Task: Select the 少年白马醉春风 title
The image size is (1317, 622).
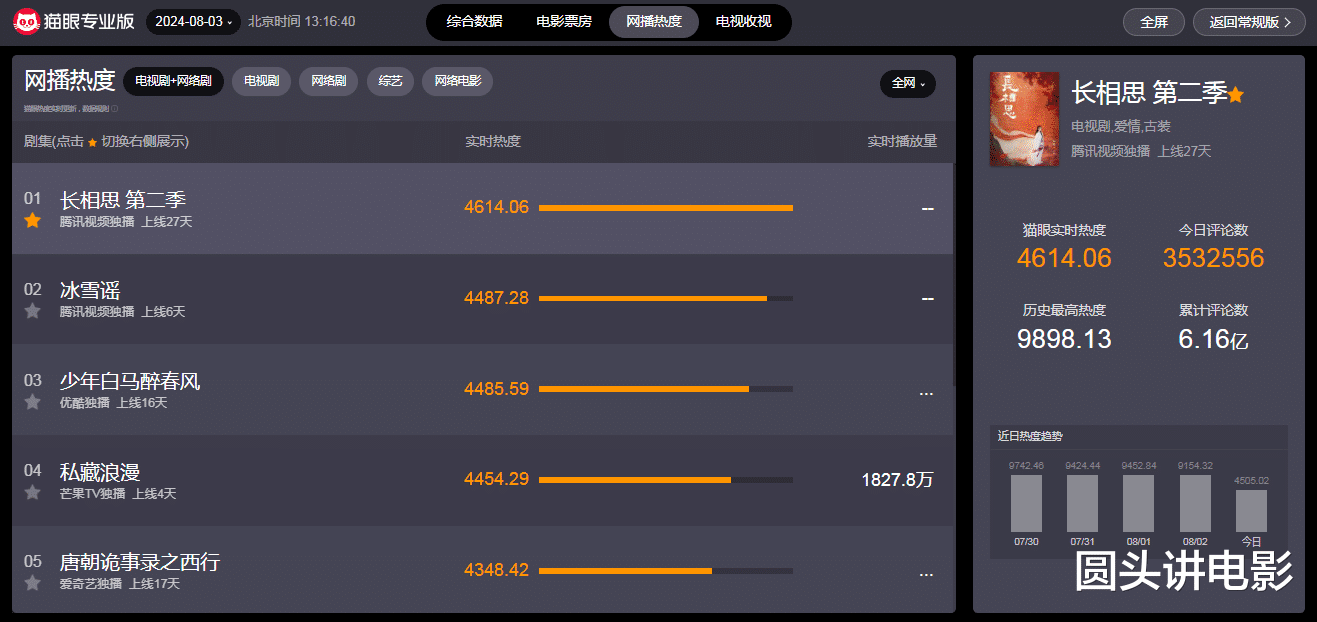Action: [x=130, y=381]
